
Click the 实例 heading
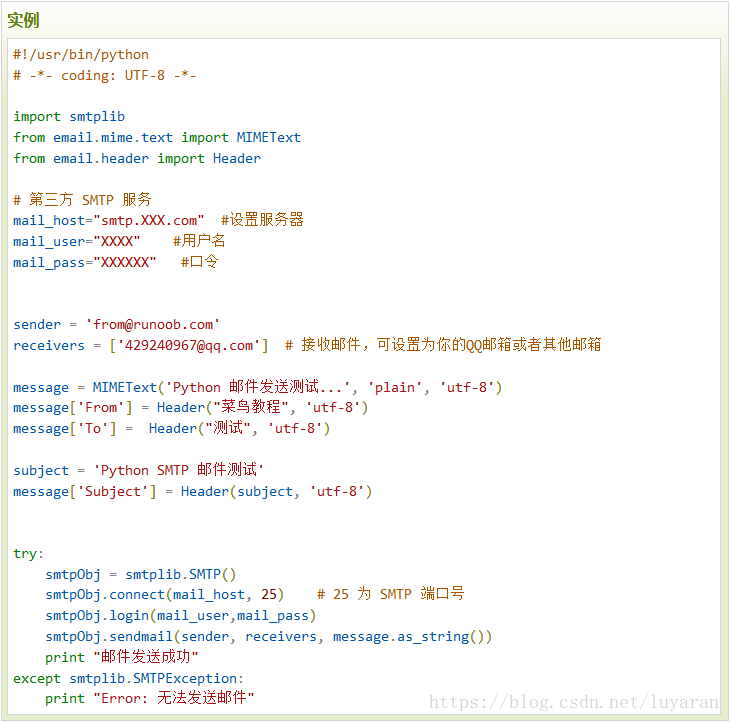(23, 20)
